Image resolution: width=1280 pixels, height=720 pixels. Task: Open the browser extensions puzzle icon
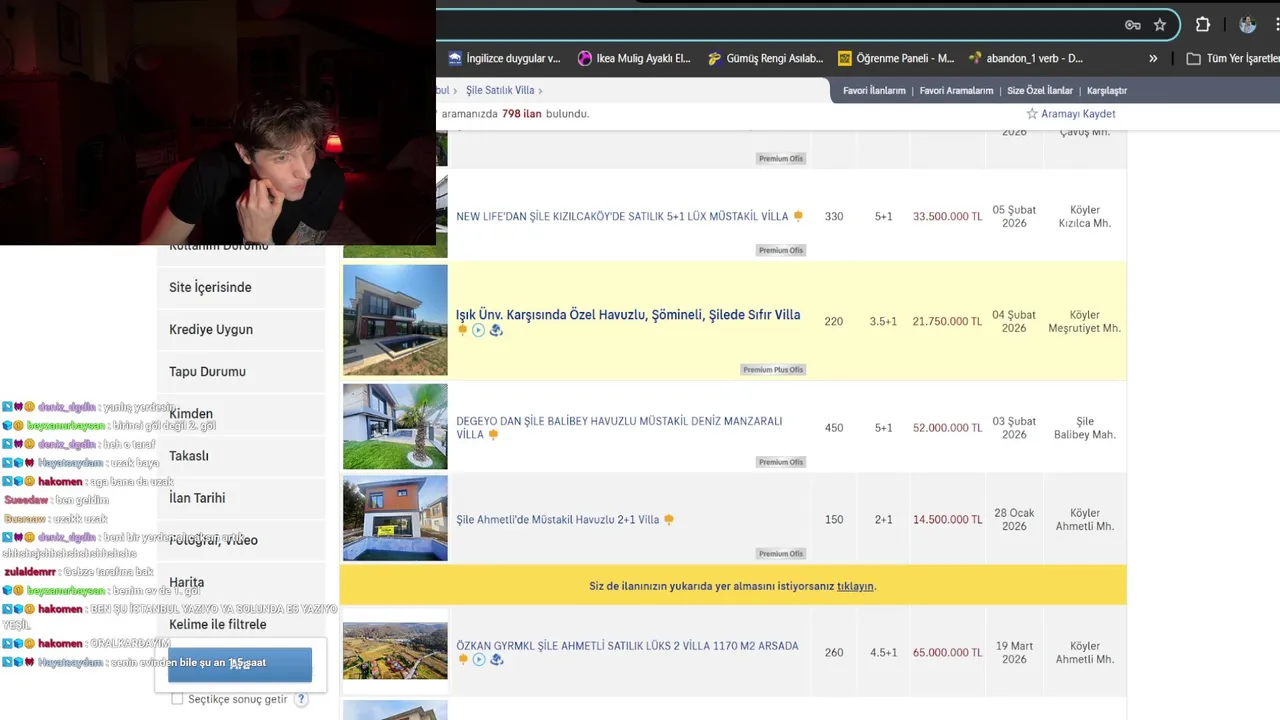1203,25
